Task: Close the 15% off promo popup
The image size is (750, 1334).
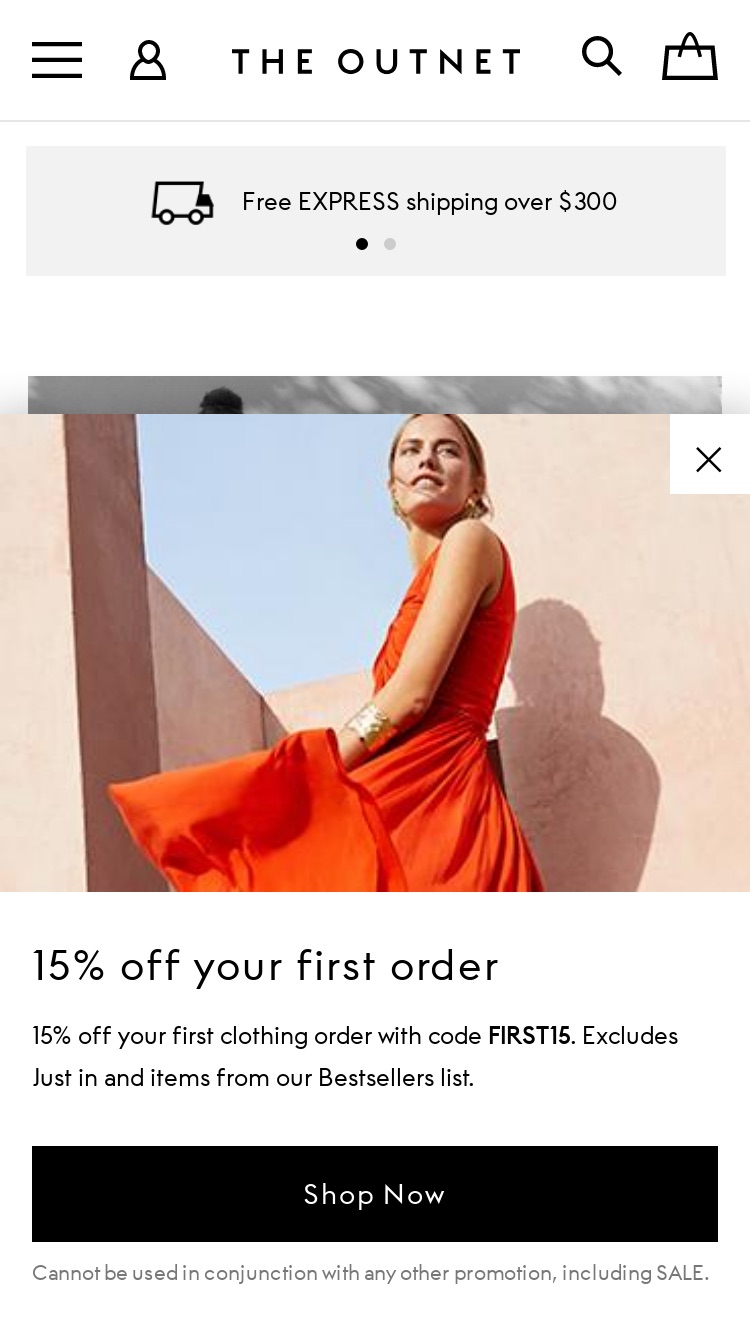Action: pyautogui.click(x=709, y=459)
